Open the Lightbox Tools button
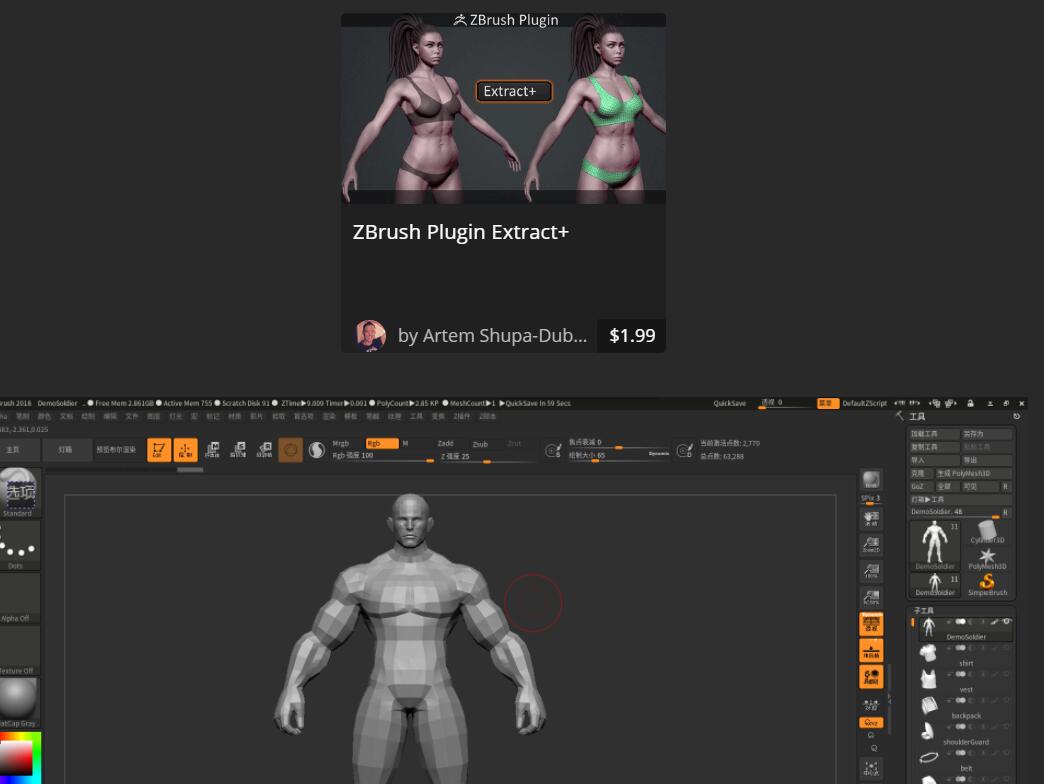Image resolution: width=1044 pixels, height=784 pixels. coord(961,500)
